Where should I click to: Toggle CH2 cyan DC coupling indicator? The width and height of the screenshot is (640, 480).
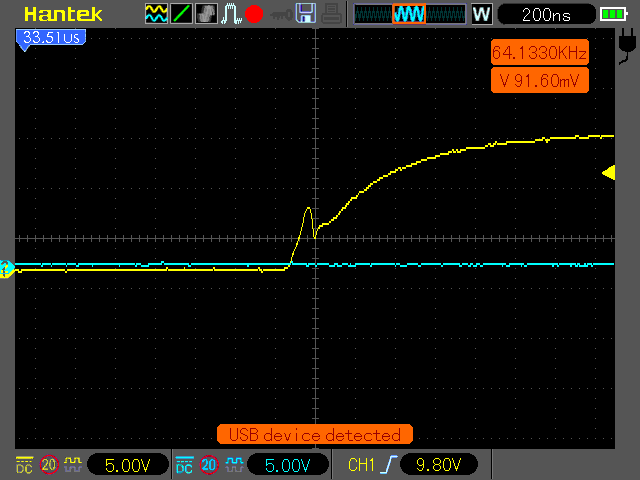coord(184,465)
